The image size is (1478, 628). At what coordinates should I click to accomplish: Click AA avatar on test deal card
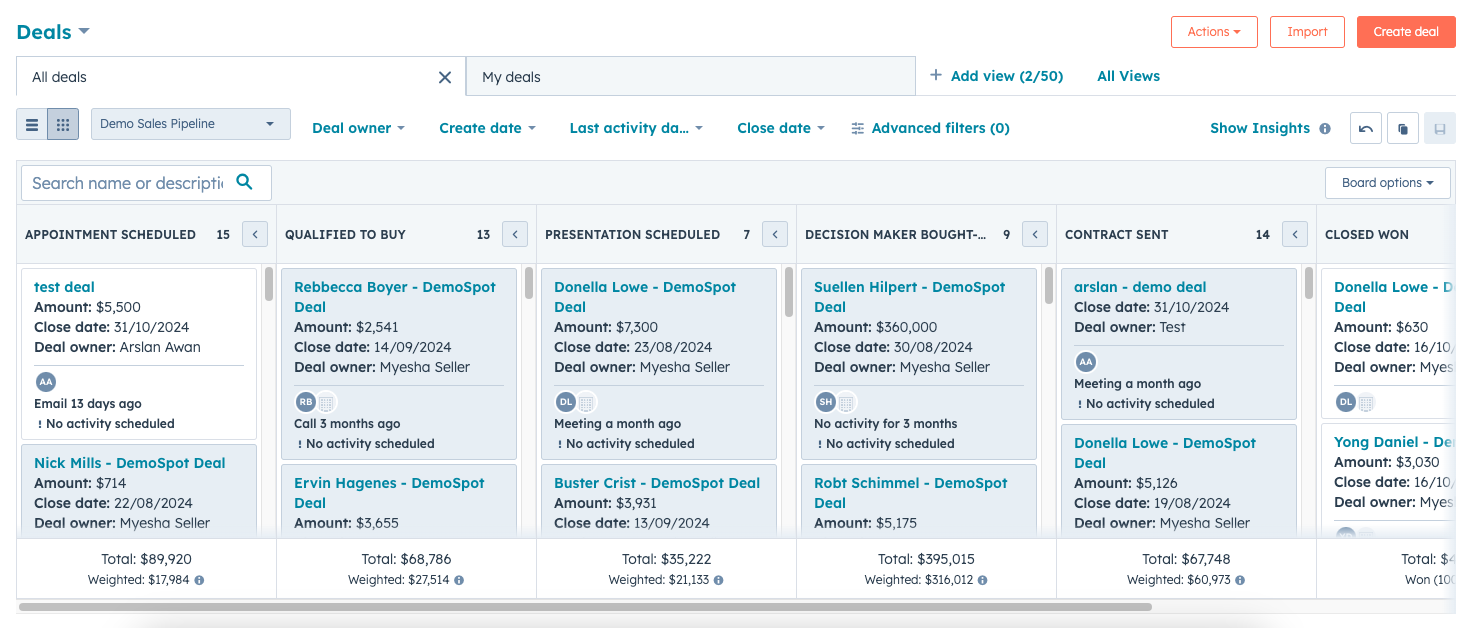click(46, 382)
